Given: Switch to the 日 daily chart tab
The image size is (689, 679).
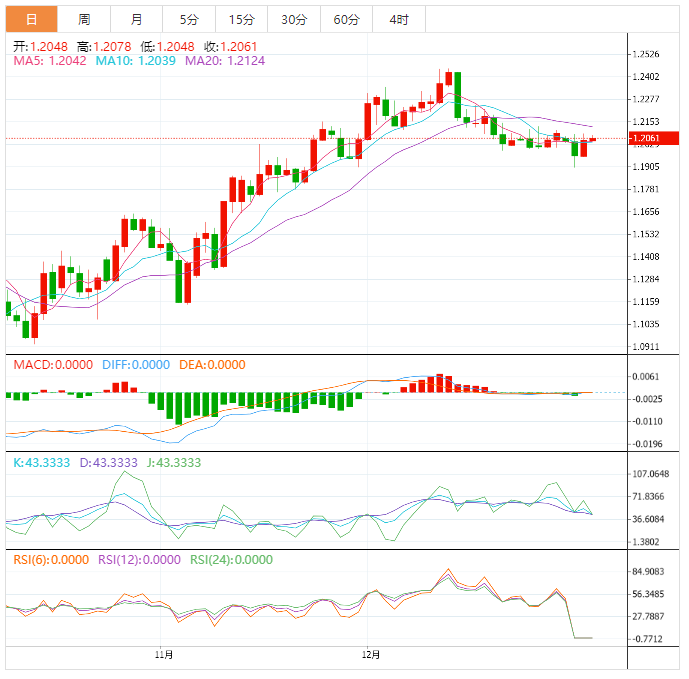Looking at the screenshot, I should (31, 19).
